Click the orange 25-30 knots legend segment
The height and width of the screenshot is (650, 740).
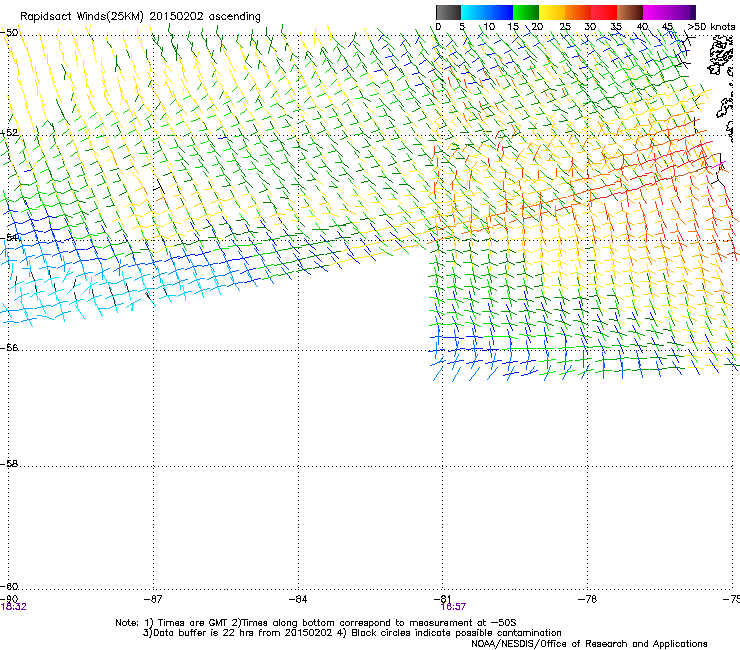[x=578, y=12]
